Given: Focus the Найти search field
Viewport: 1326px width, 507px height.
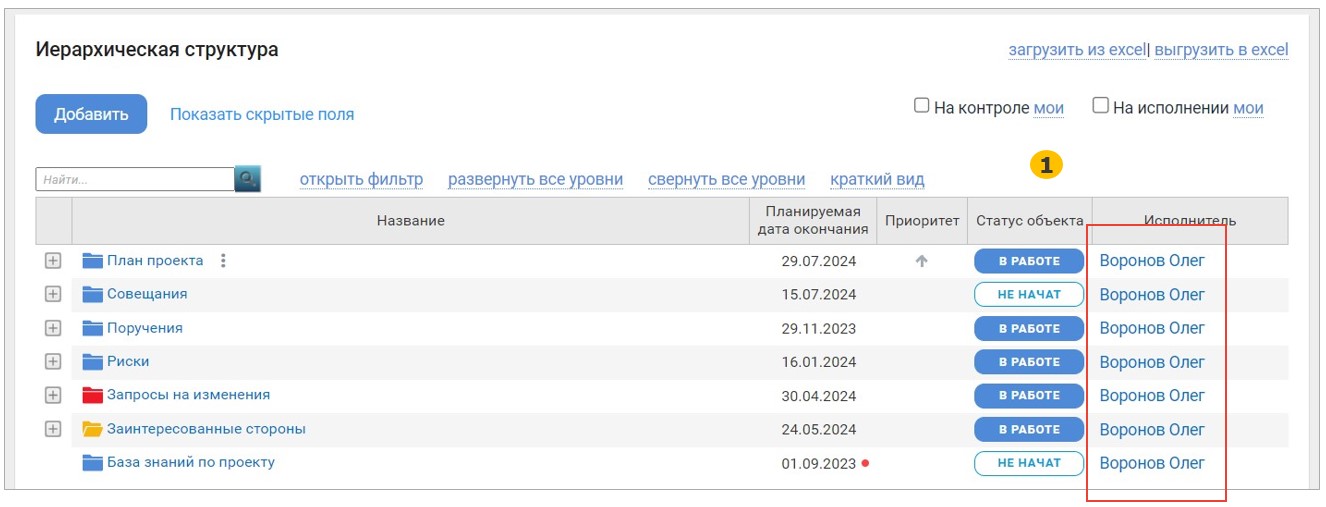Looking at the screenshot, I should pyautogui.click(x=135, y=180).
